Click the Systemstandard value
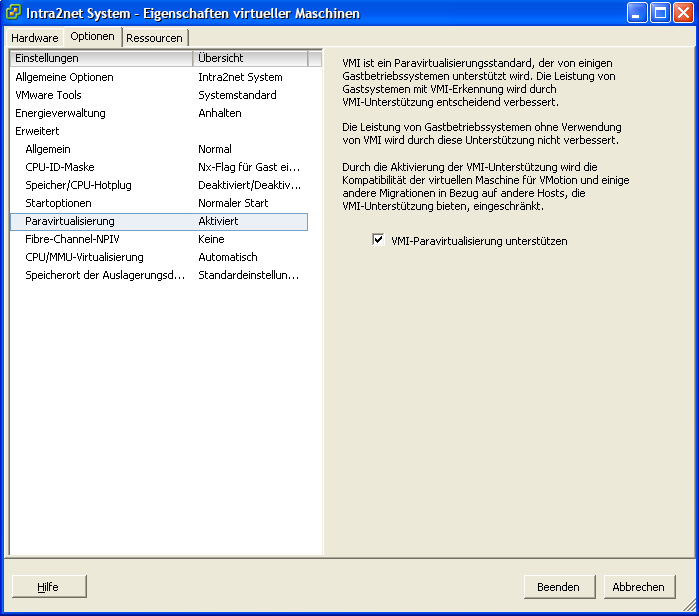Viewport: 699px width, 616px height. point(237,95)
